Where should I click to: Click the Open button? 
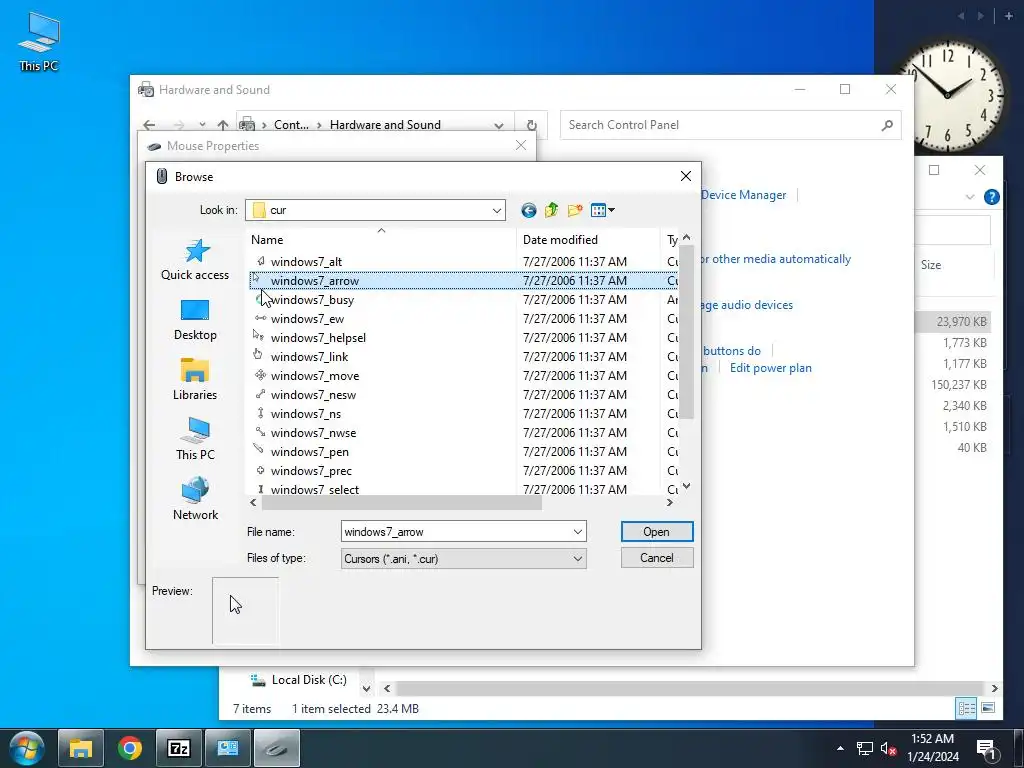[x=656, y=532]
